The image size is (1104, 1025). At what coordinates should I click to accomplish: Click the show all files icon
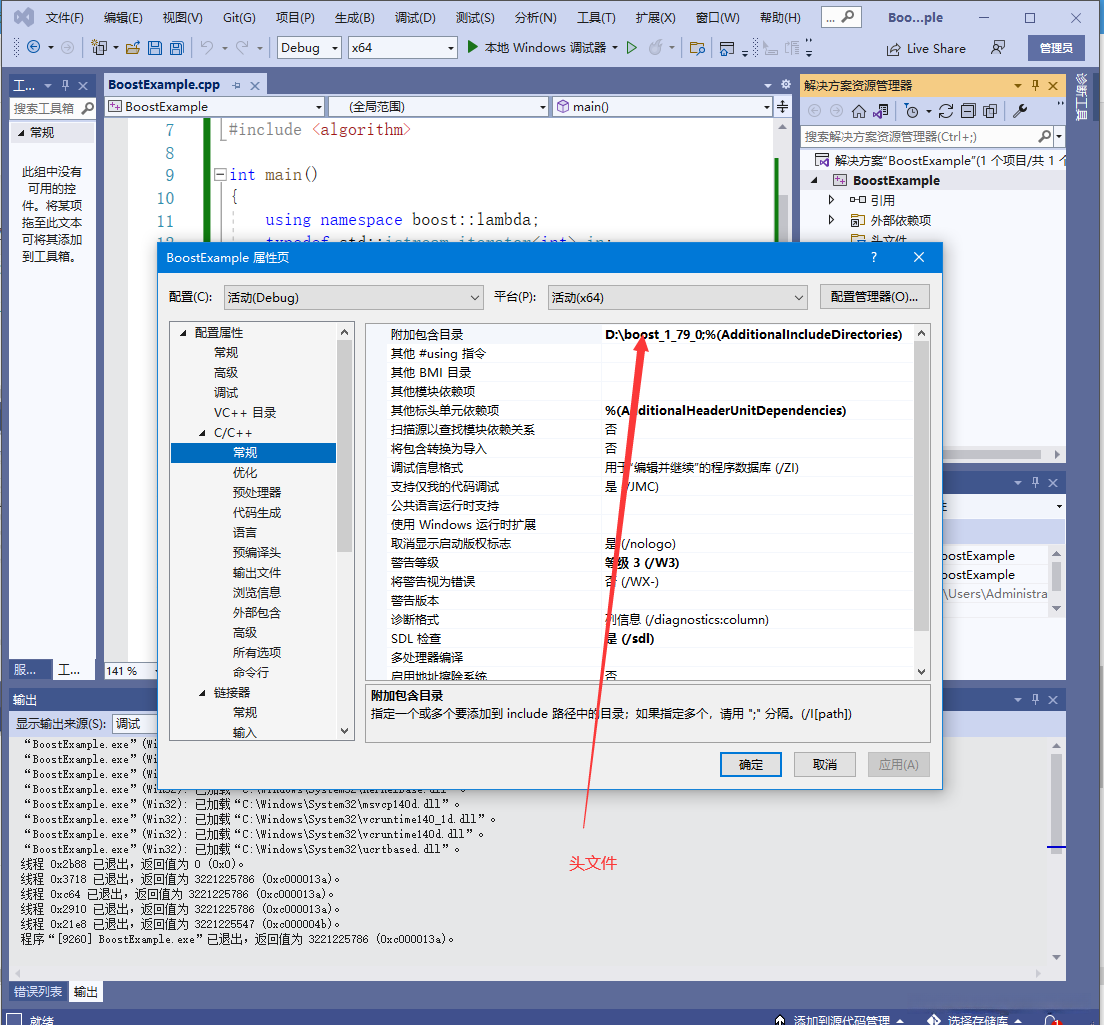click(990, 111)
